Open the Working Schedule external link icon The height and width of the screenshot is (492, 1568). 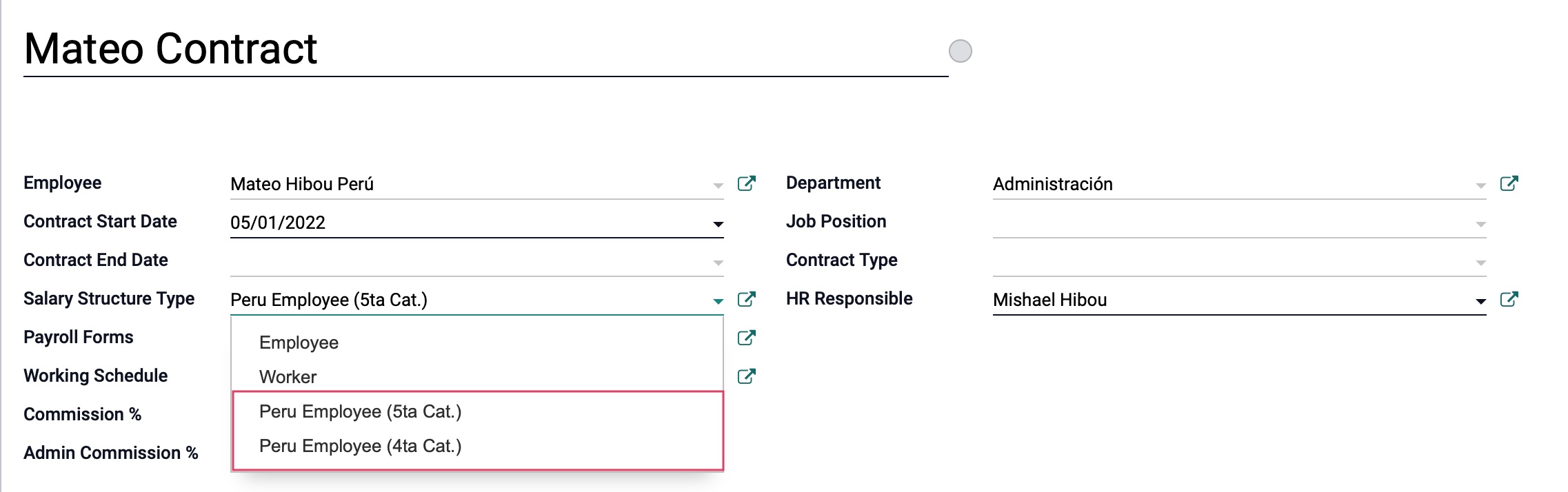point(747,376)
